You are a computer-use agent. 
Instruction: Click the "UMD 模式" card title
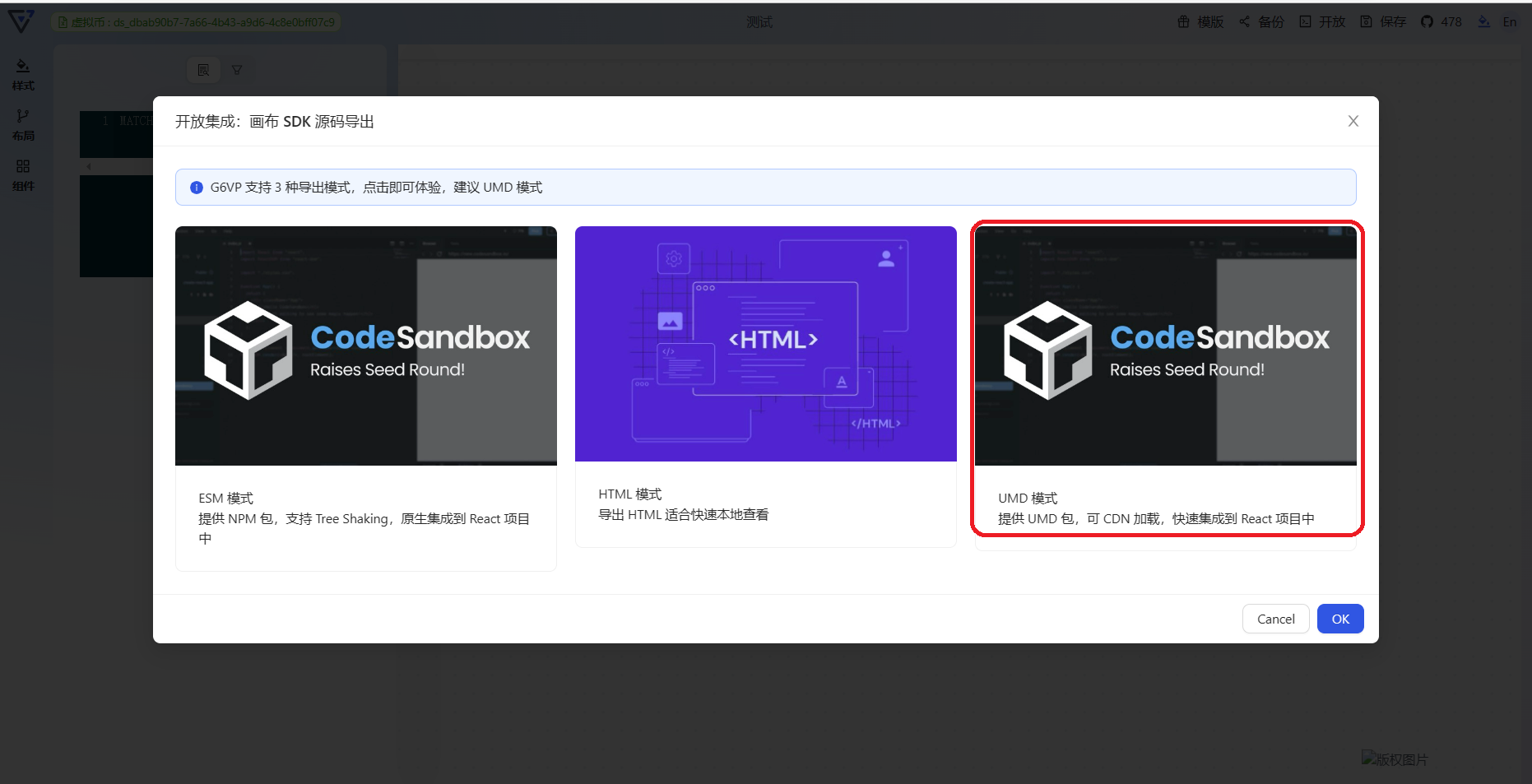point(1028,499)
